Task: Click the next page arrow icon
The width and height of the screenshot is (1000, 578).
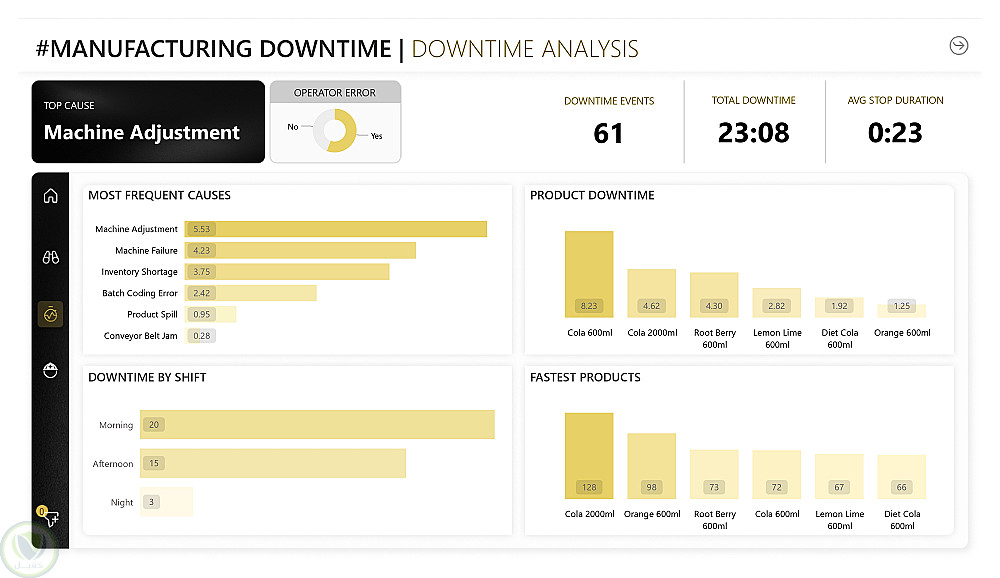Action: point(958,45)
